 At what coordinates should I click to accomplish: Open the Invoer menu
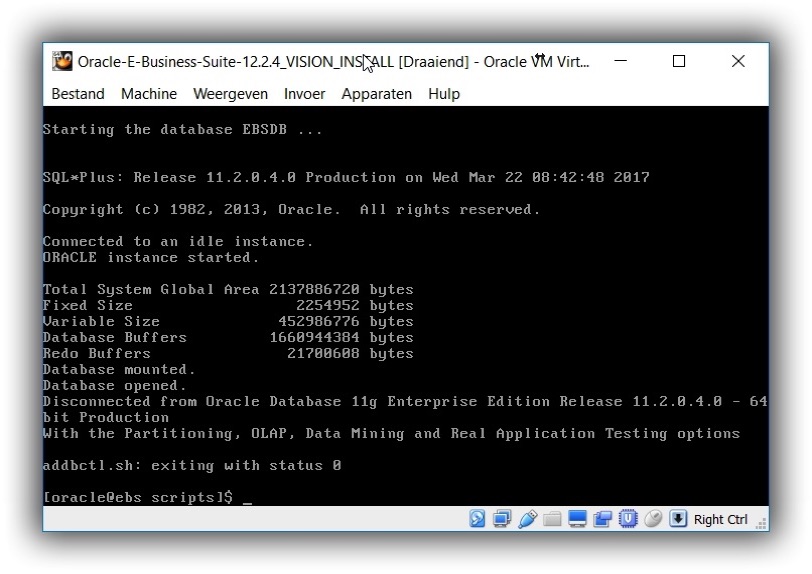pos(304,94)
